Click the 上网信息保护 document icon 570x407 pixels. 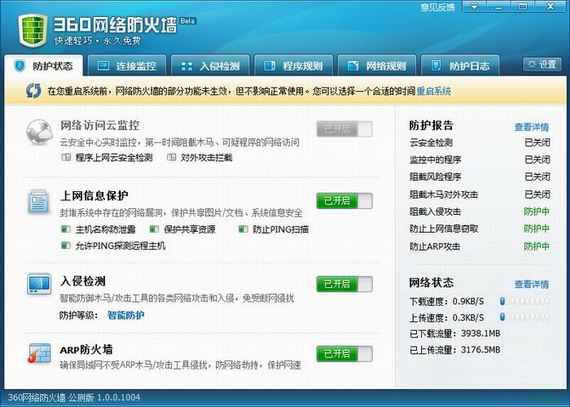coord(39,201)
